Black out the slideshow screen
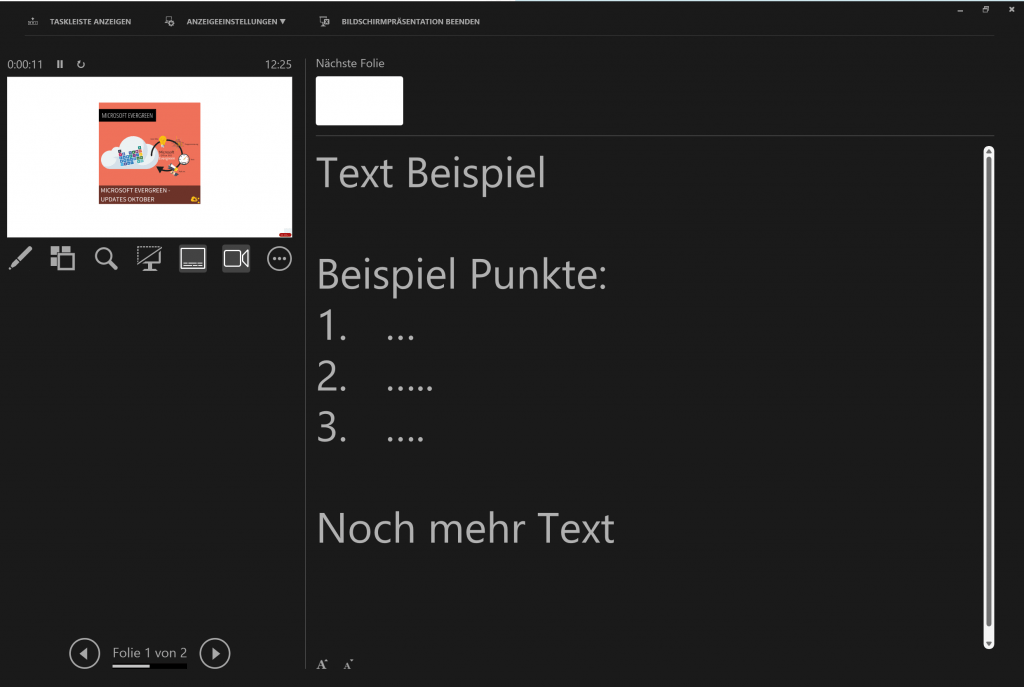 149,259
